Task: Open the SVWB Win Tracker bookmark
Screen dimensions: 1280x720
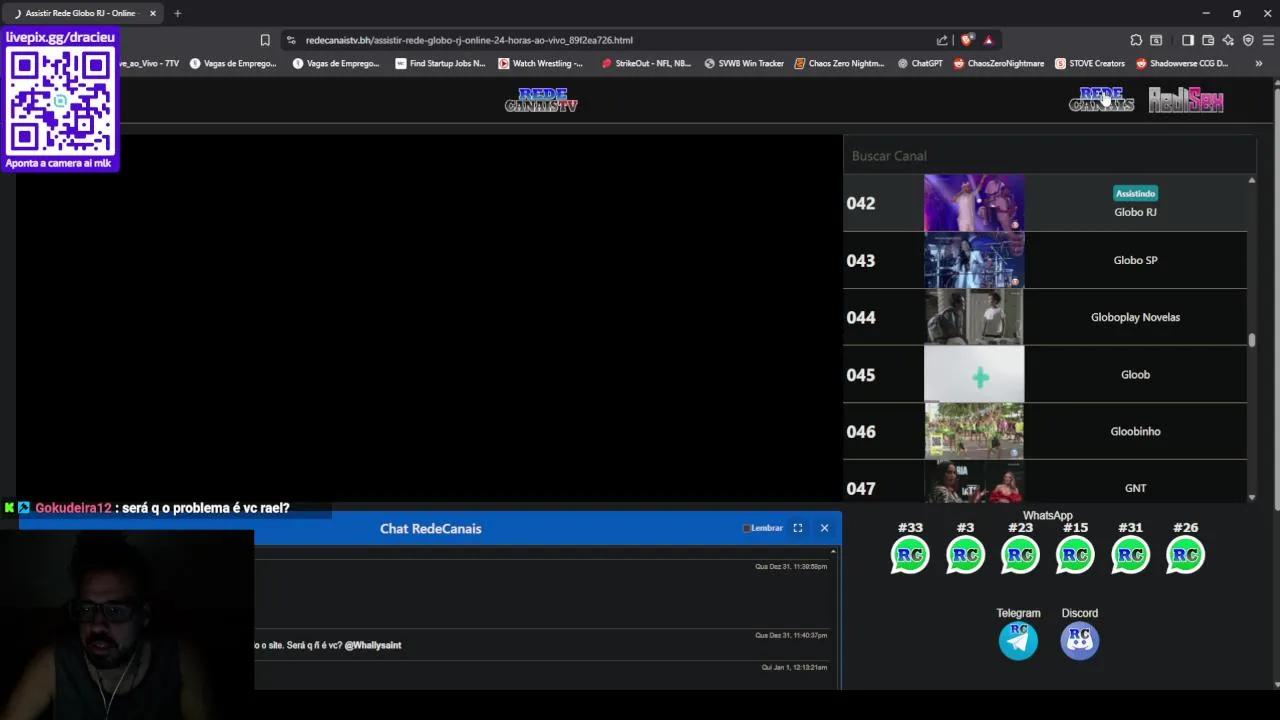Action: [x=743, y=63]
